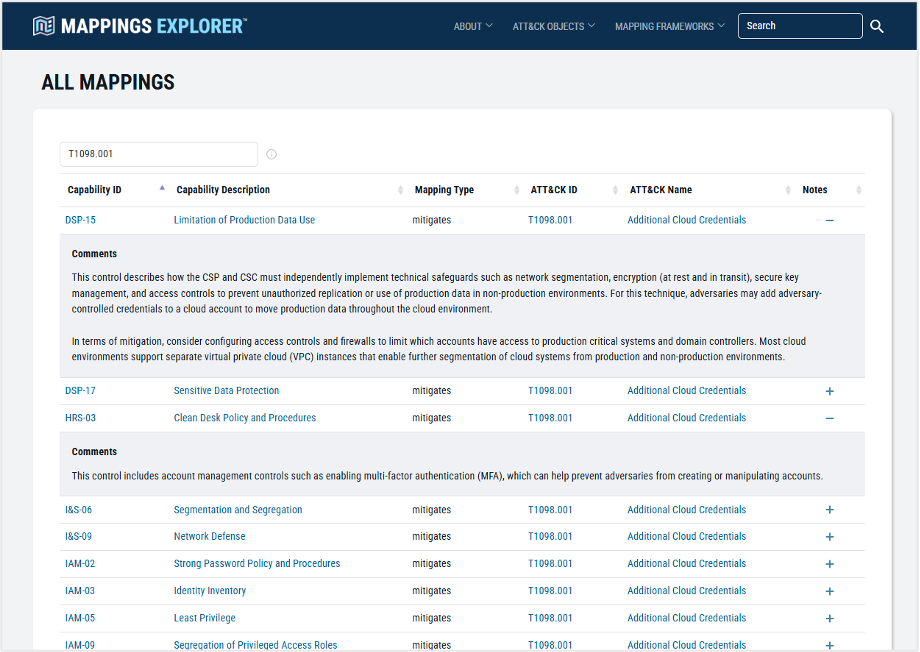Show notes for IAM-05 Least Privilege
This screenshot has width=920, height=652.
[x=829, y=618]
